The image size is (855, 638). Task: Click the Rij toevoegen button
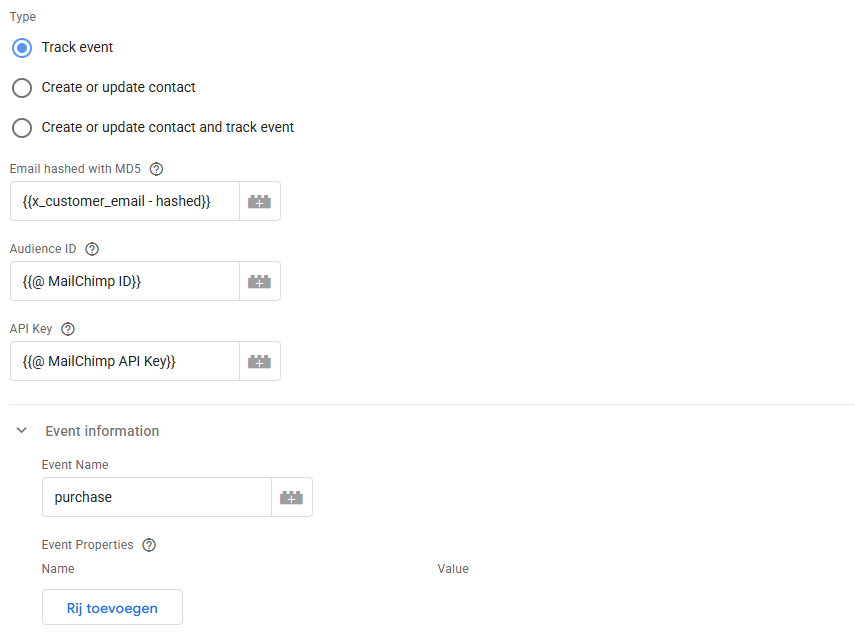click(112, 608)
